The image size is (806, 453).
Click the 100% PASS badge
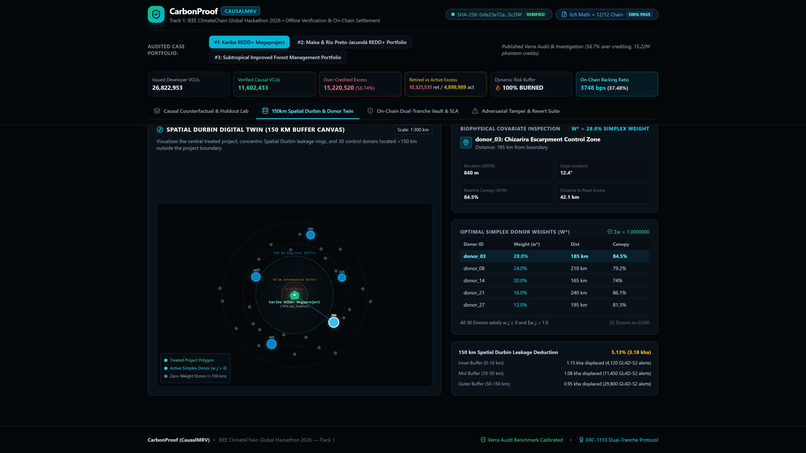click(639, 14)
